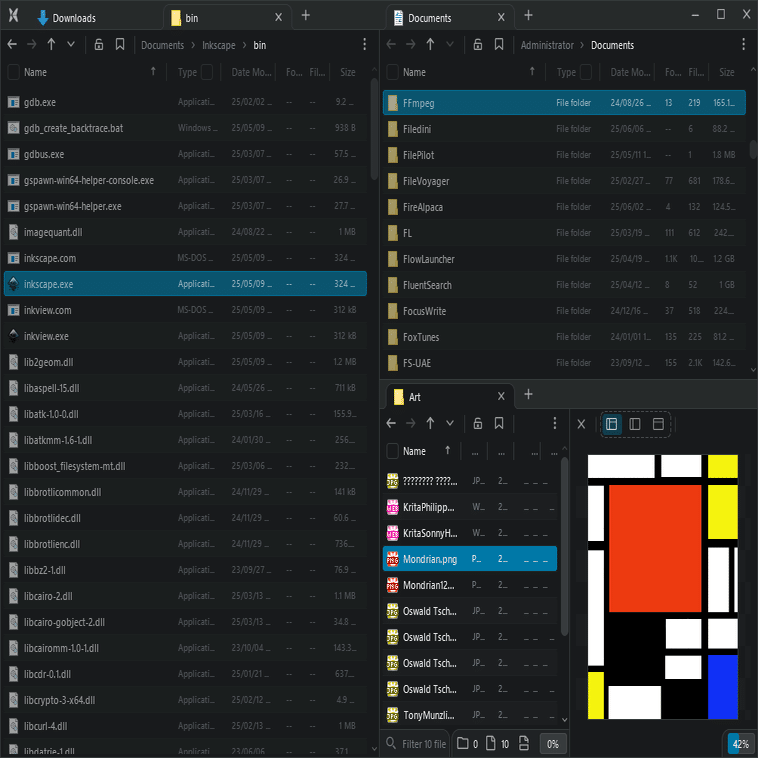
Task: Go up one level from bin folder
Action: pyautogui.click(x=51, y=44)
